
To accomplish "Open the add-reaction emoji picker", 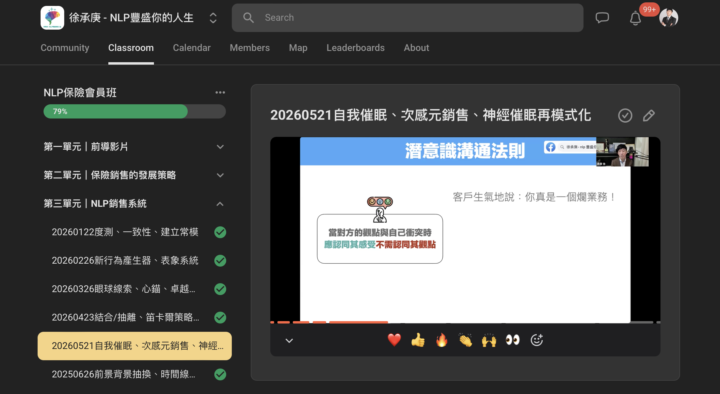I will pos(537,340).
